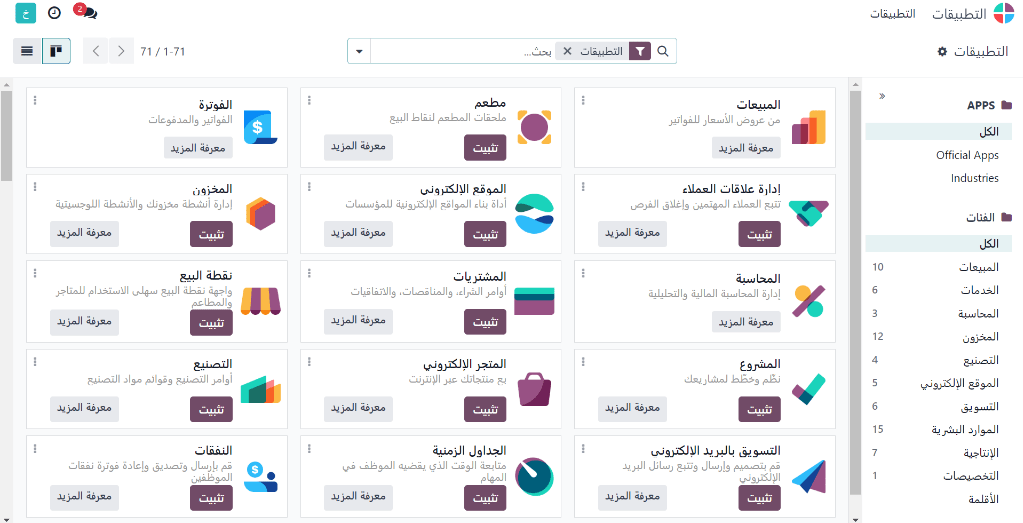Collapse the sidebar with double chevron
The width and height of the screenshot is (1023, 523).
[882, 96]
